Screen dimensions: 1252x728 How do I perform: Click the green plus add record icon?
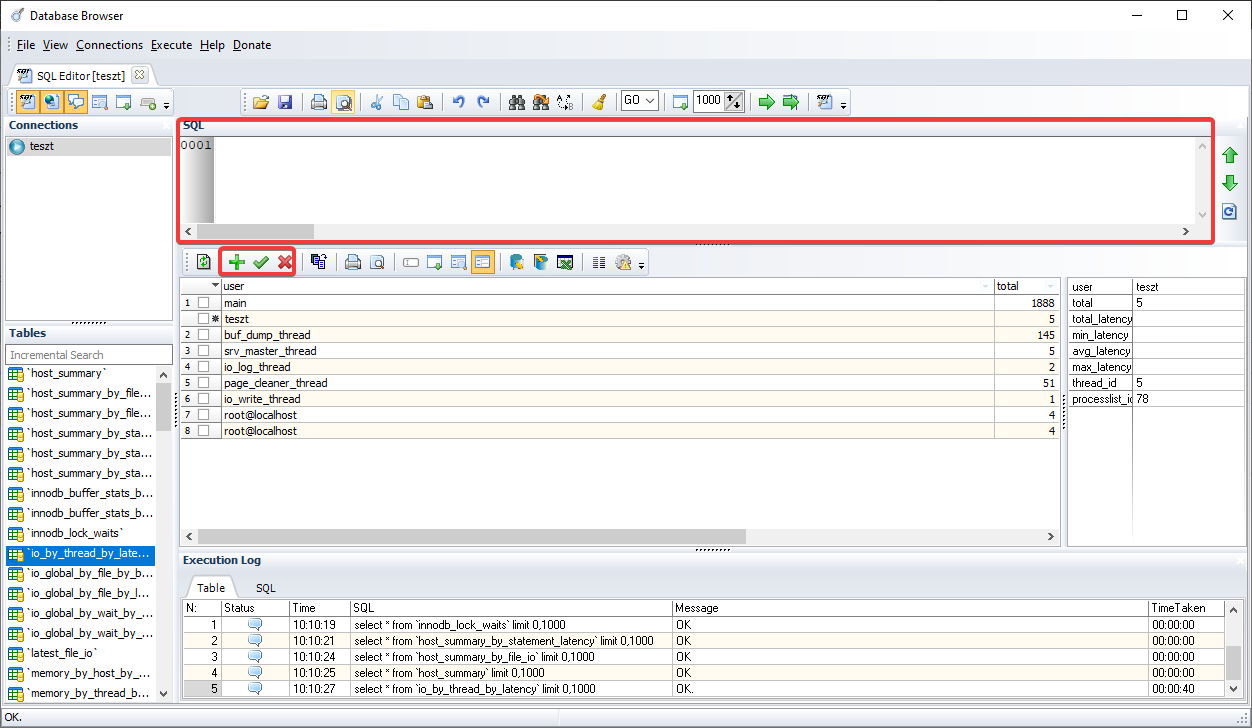point(237,262)
